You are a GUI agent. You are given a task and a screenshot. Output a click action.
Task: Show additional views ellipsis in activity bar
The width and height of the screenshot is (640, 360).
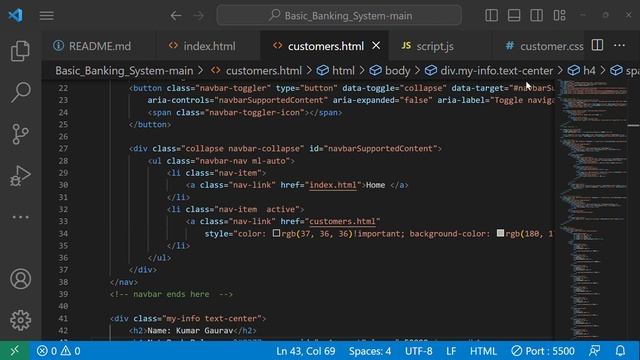tap(20, 217)
